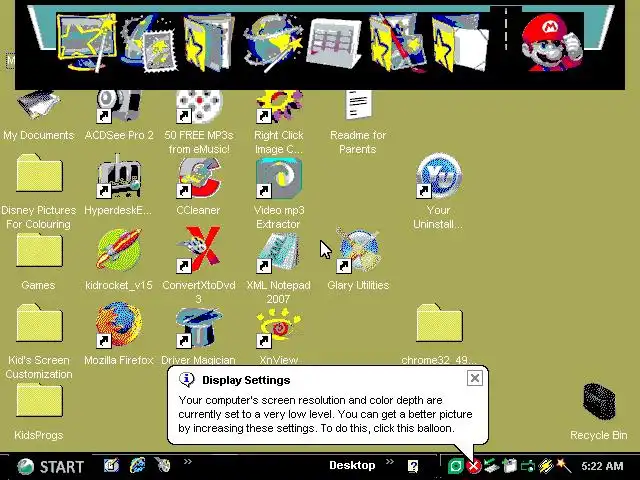The width and height of the screenshot is (640, 480).
Task: Open 50 FREE MP3s from eMusic shortcut
Action: pos(199,106)
